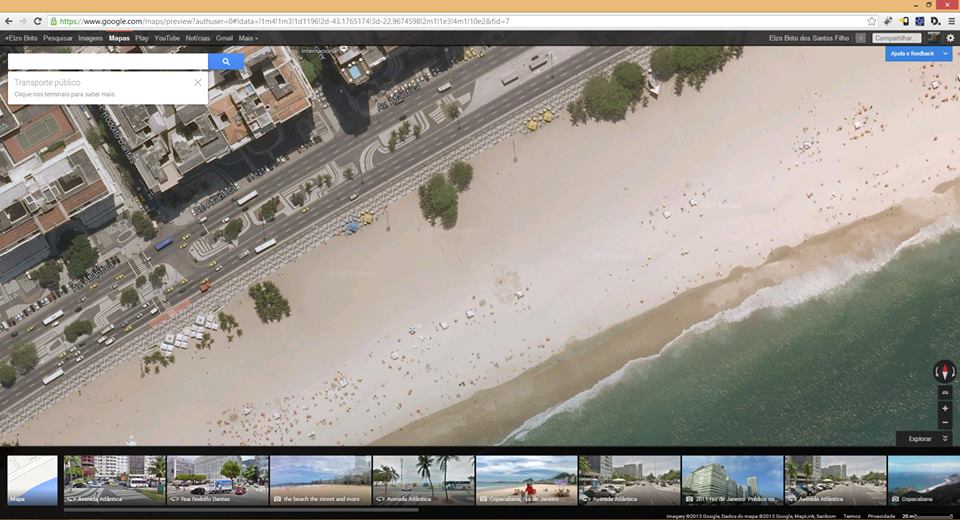Collapse the Explorar photo strip
The image size is (960, 520).
click(x=945, y=438)
